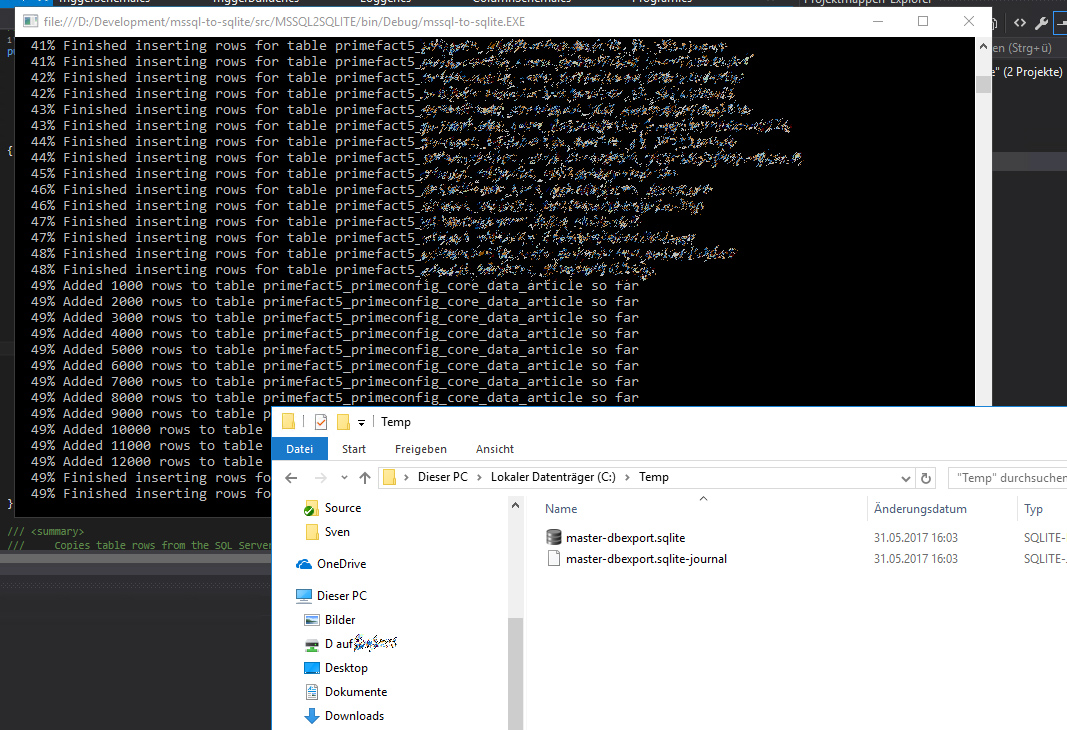Screen dimensions: 1067x730
Task: Expand the chevron after Dieser PC
Action: click(x=479, y=477)
